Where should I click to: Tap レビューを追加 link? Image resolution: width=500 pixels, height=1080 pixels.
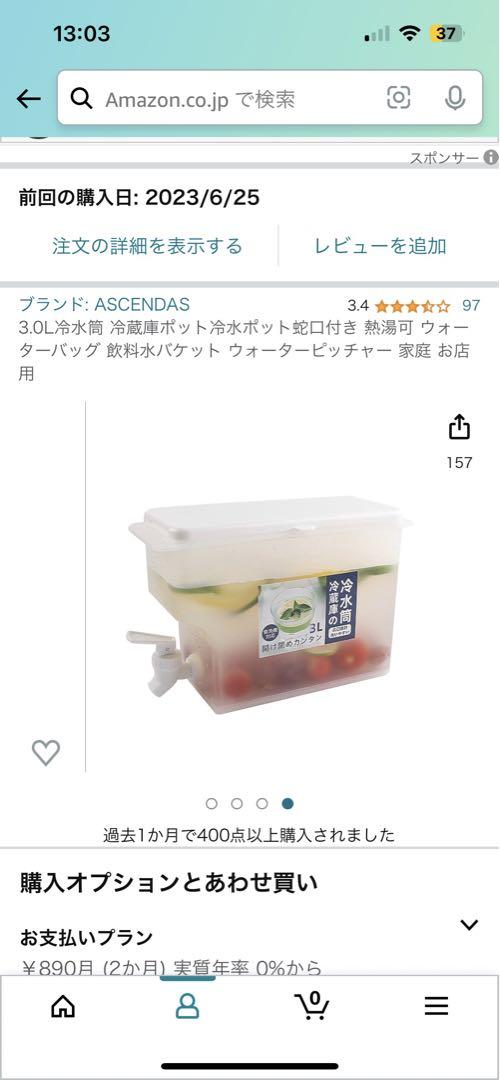click(381, 246)
